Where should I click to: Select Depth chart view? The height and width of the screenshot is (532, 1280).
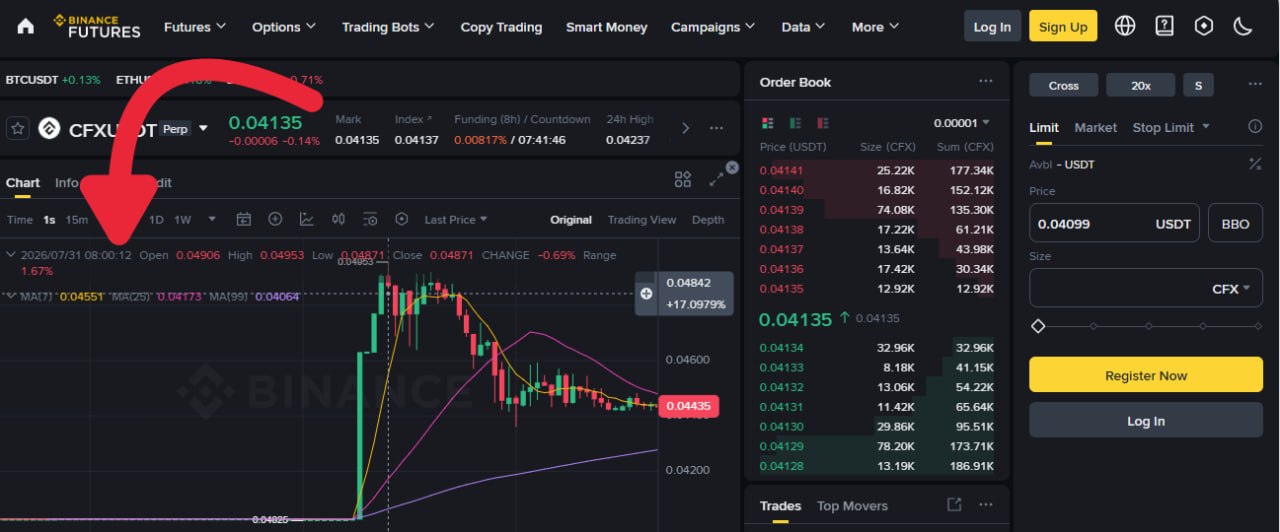coord(708,220)
